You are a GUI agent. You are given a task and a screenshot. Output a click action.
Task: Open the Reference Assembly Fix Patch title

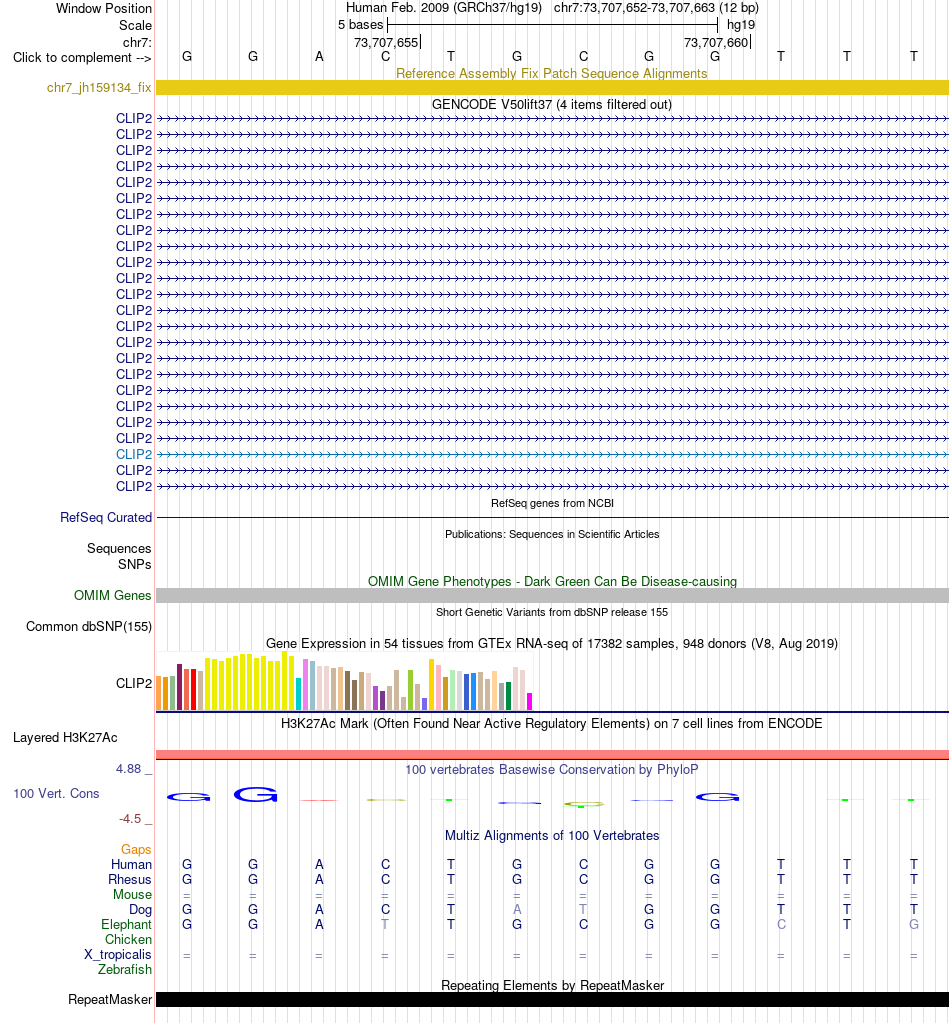[552, 73]
